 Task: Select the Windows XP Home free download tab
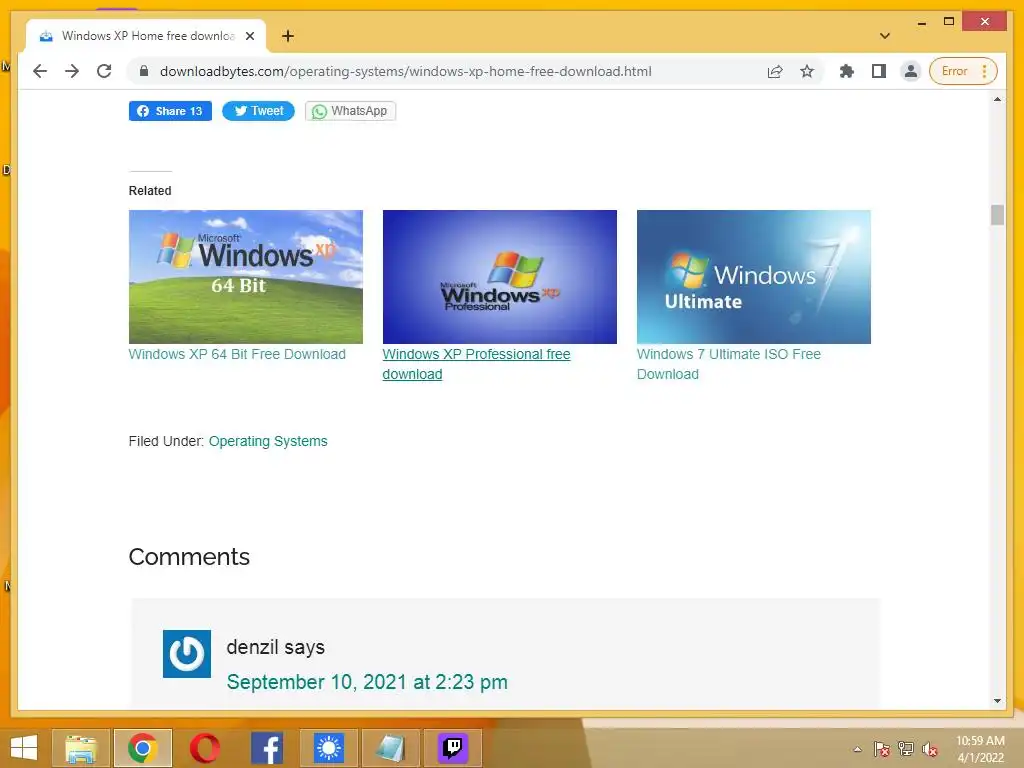click(x=146, y=36)
